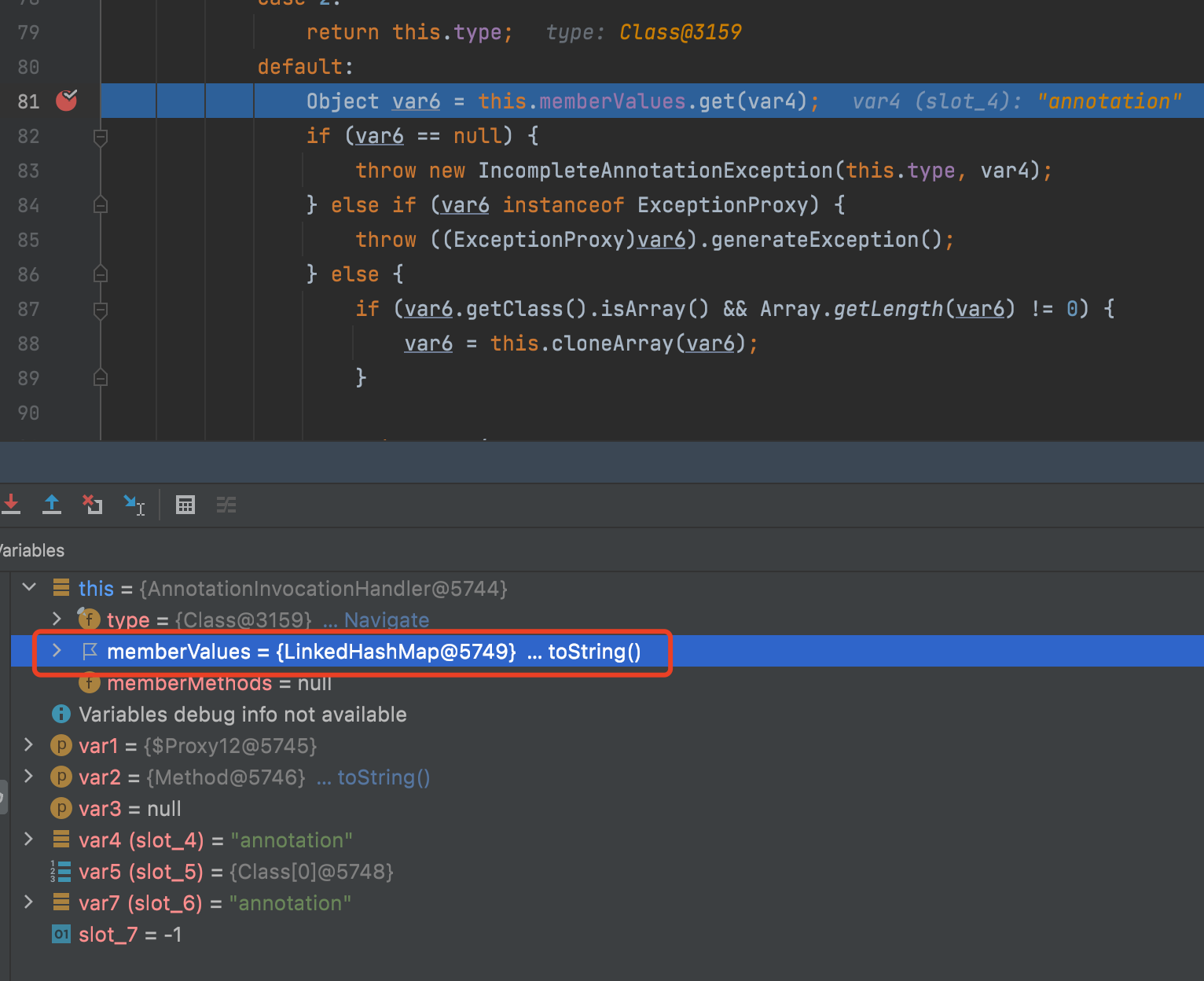This screenshot has height=981, width=1204.
Task: Toggle the breakpoint on line 81
Action: (67, 101)
